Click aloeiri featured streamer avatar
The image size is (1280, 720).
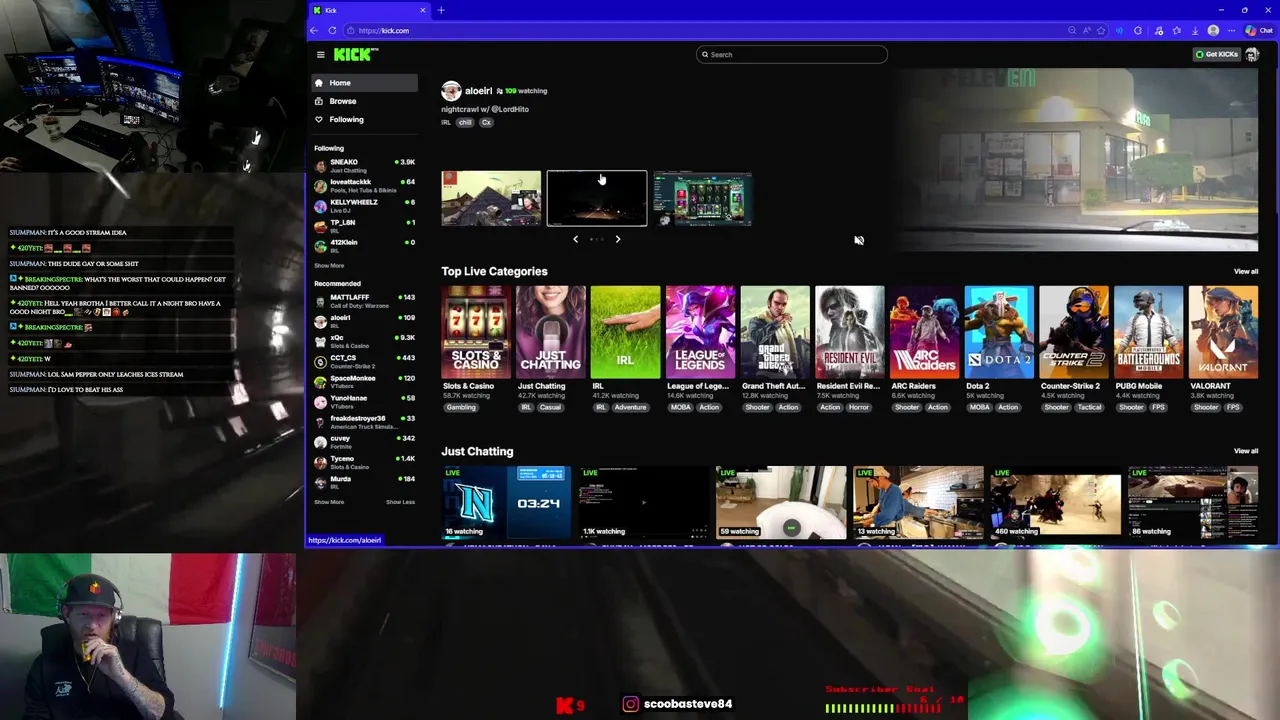[x=451, y=91]
